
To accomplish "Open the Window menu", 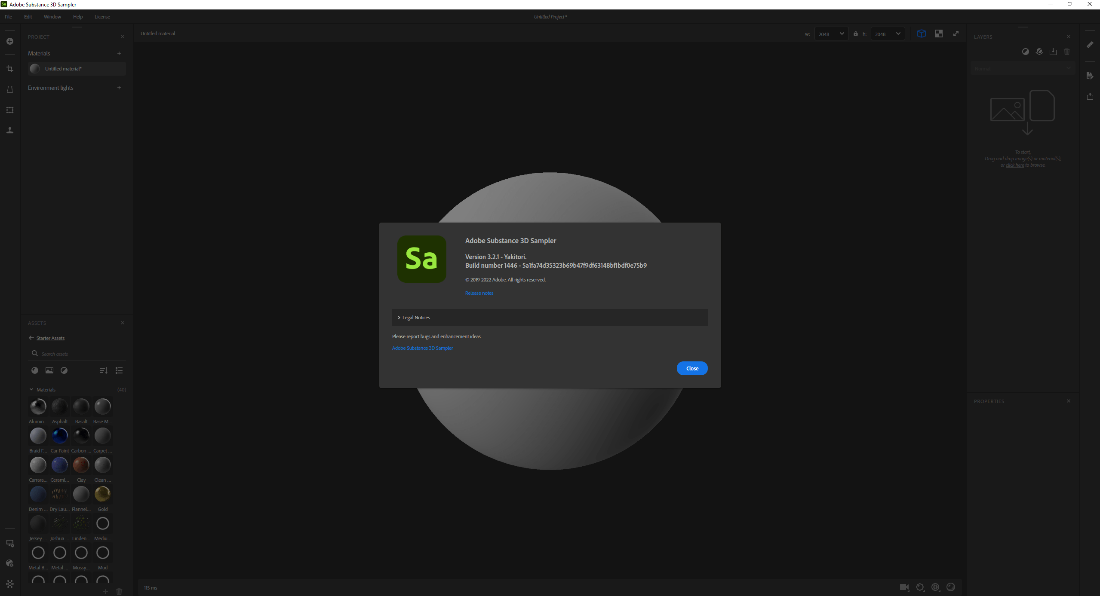I will 53,17.
